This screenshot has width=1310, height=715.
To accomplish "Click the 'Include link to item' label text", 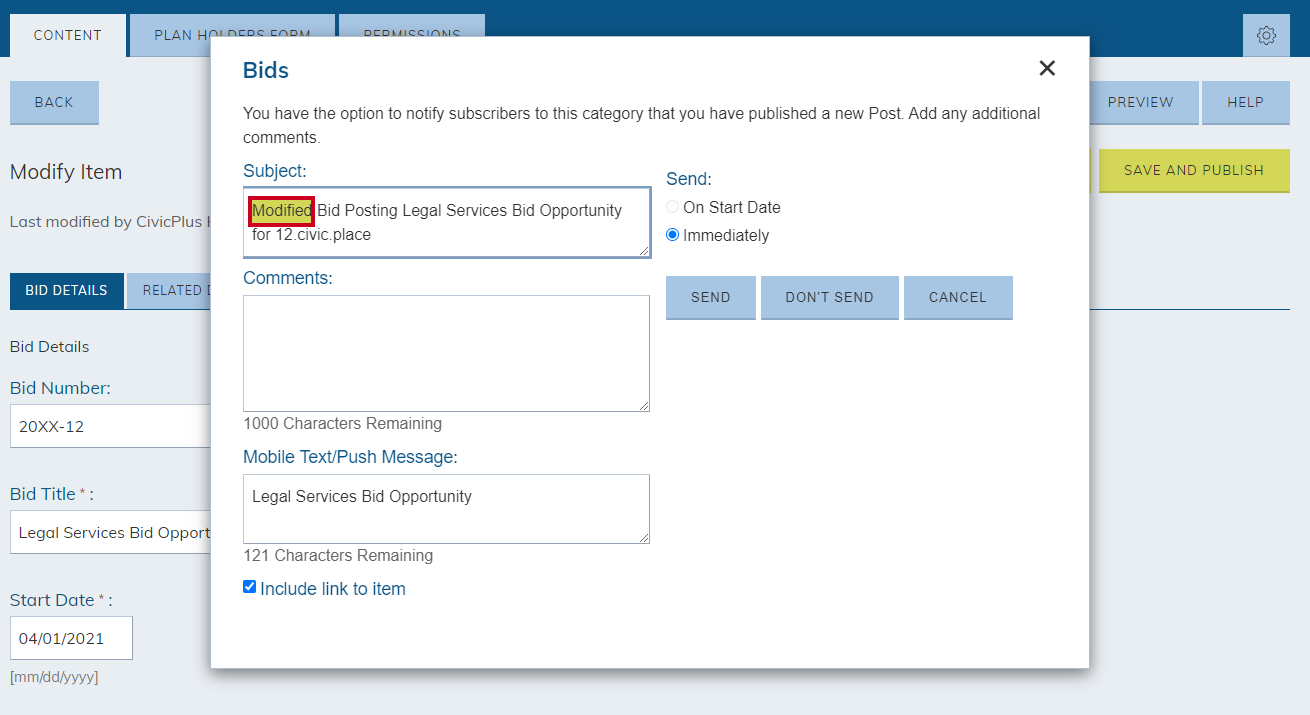I will (333, 589).
